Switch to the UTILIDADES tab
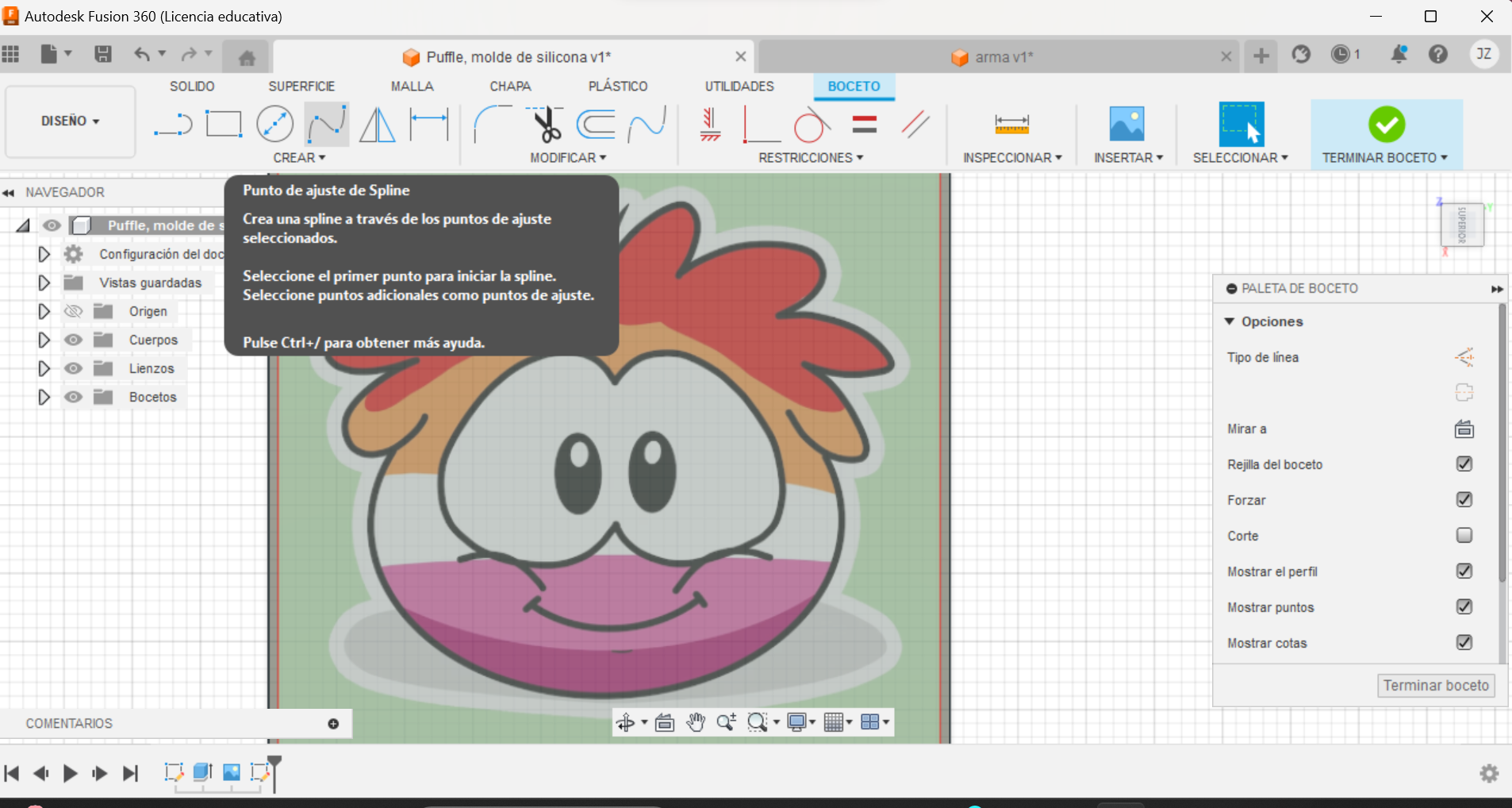This screenshot has height=808, width=1512. pyautogui.click(x=739, y=87)
